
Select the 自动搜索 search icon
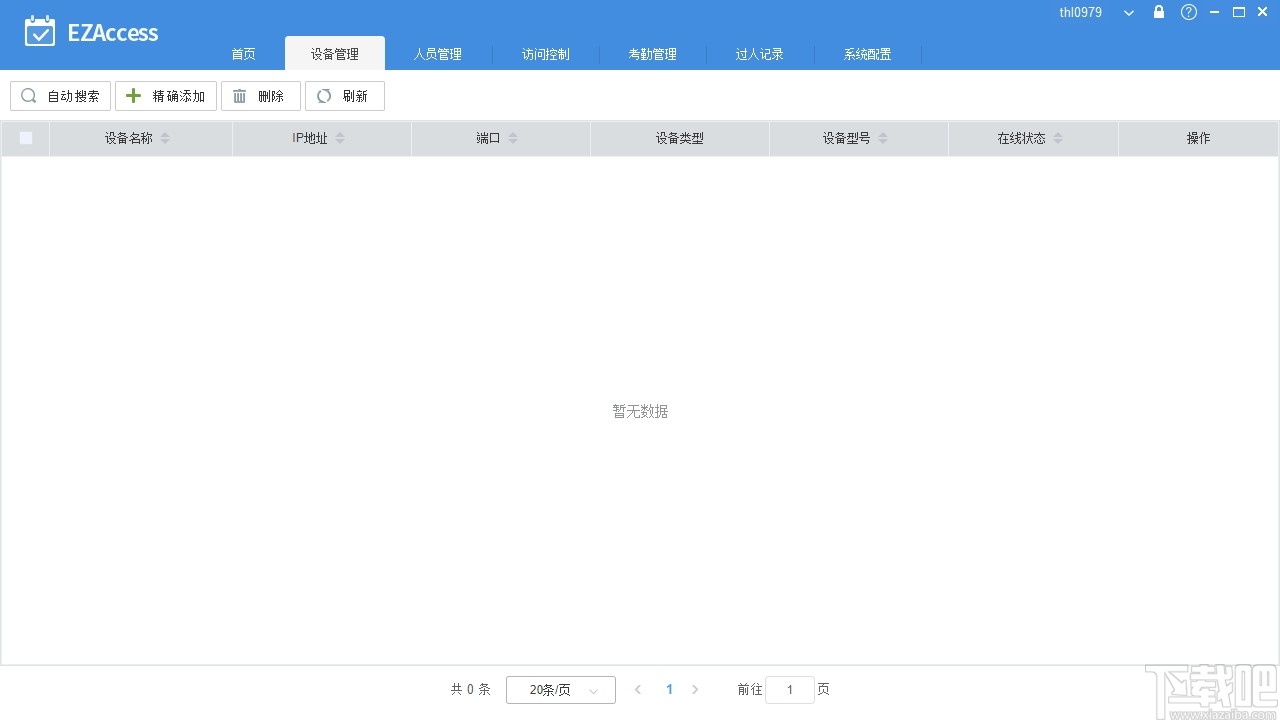pyautogui.click(x=28, y=95)
